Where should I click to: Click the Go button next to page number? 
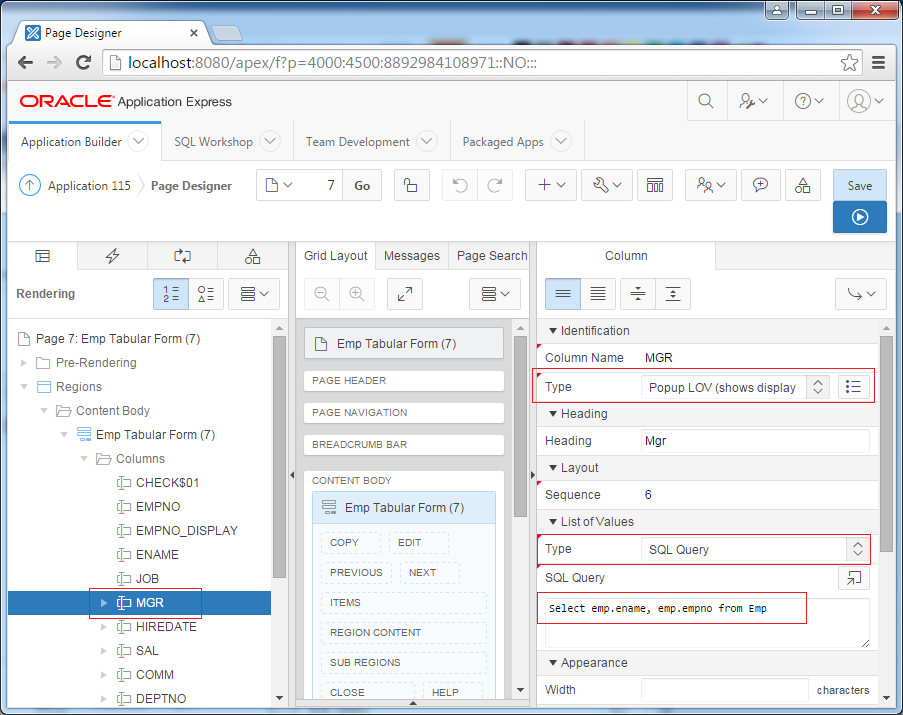coord(362,185)
